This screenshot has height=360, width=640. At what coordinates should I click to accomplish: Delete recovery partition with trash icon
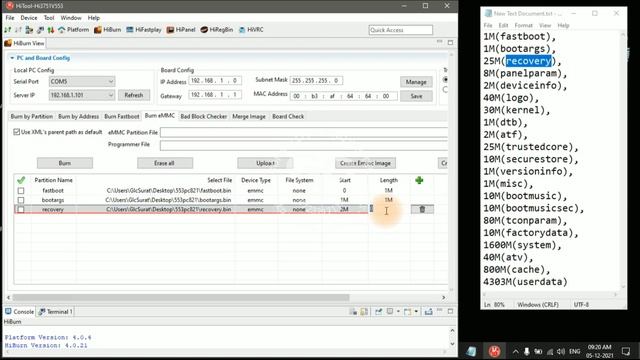(422, 209)
